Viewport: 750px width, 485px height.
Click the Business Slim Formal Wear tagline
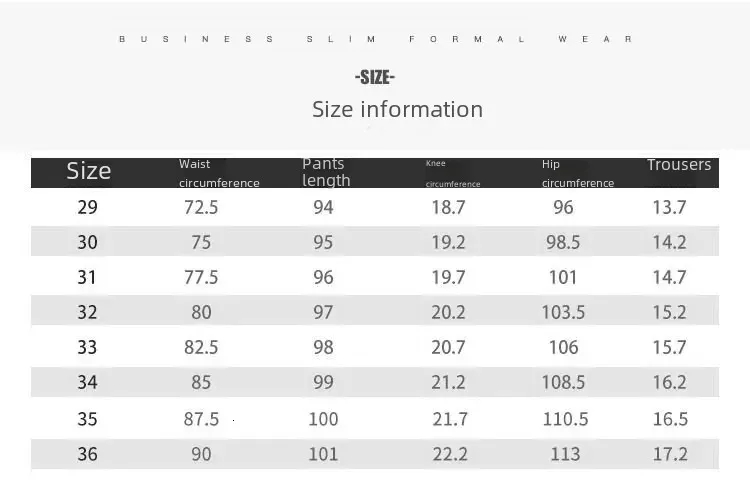(375, 39)
